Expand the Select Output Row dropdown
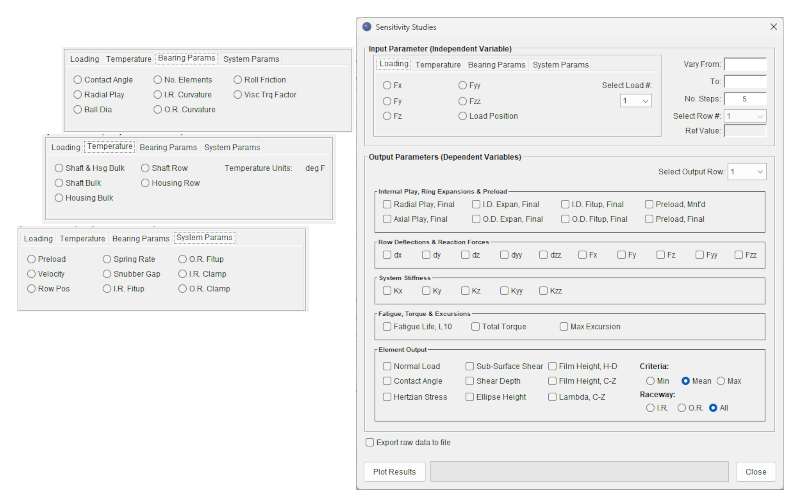Image resolution: width=800 pixels, height=504 pixels. click(746, 172)
